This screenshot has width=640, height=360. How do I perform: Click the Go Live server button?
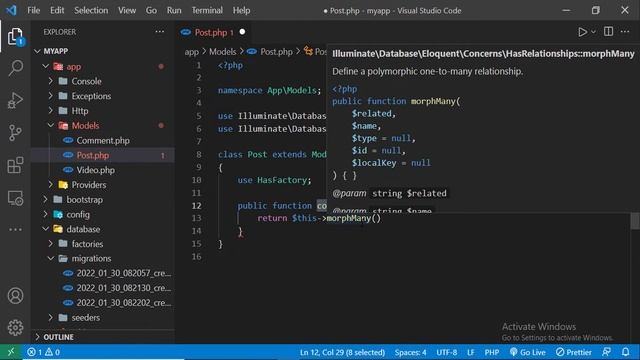coord(527,352)
